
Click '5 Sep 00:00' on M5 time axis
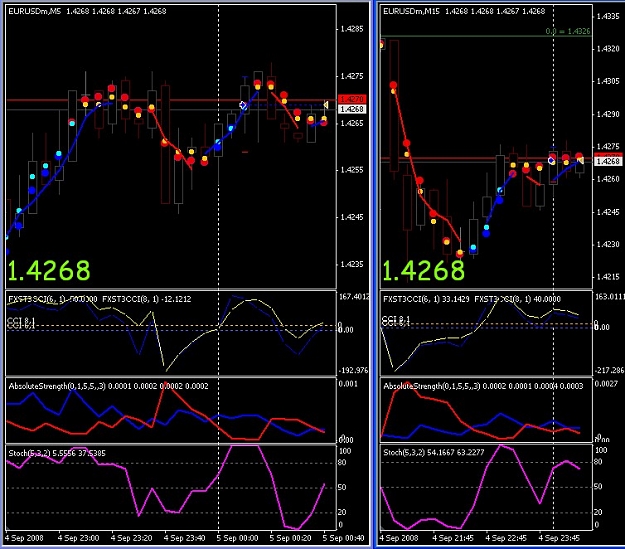[238, 538]
